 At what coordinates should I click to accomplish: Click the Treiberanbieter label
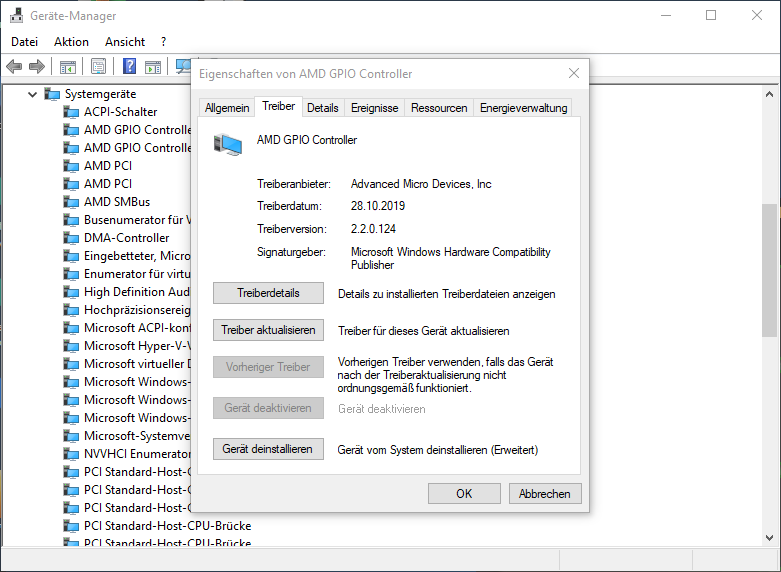tap(294, 184)
